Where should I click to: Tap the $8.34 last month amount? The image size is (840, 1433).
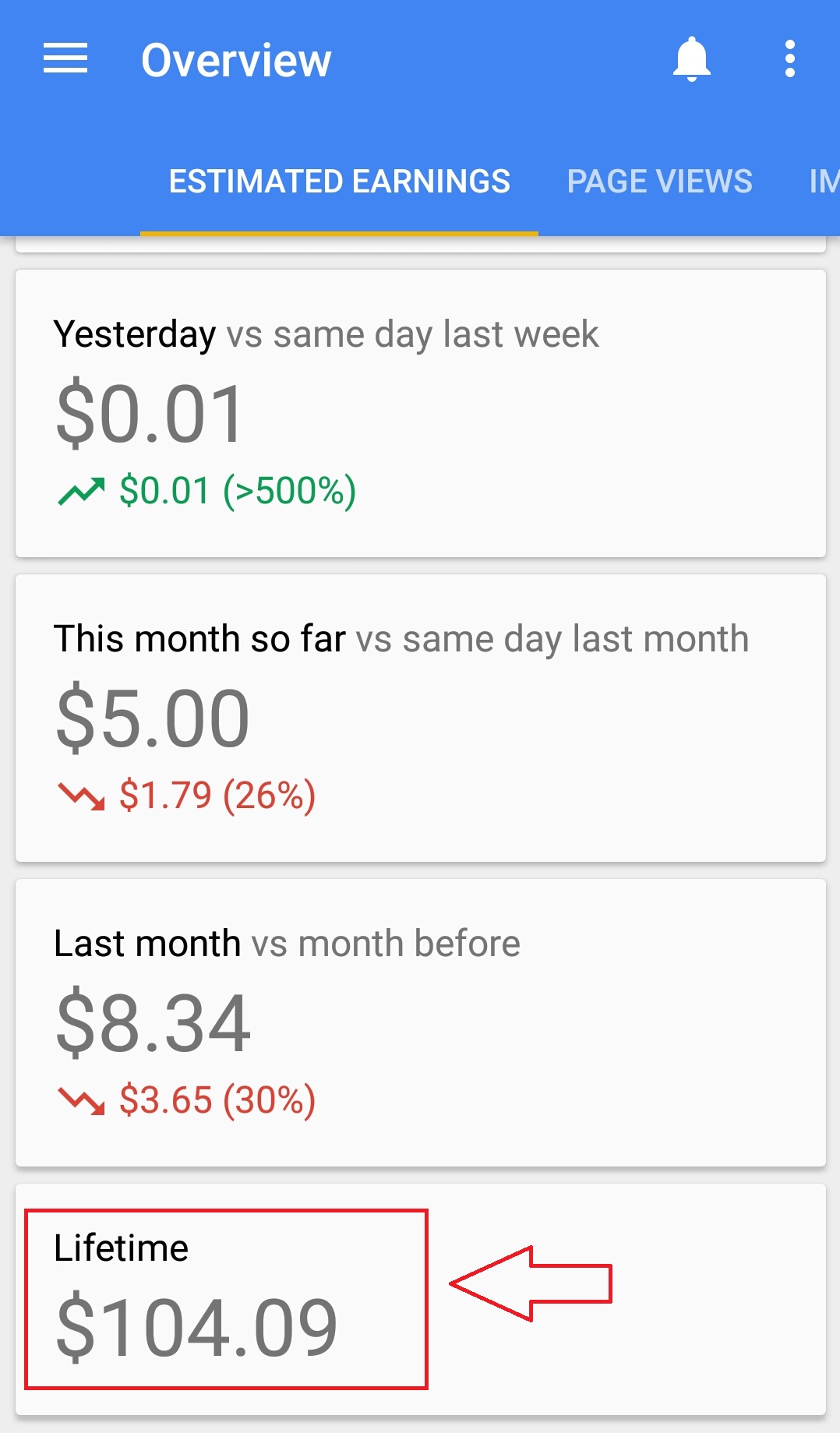[154, 1024]
